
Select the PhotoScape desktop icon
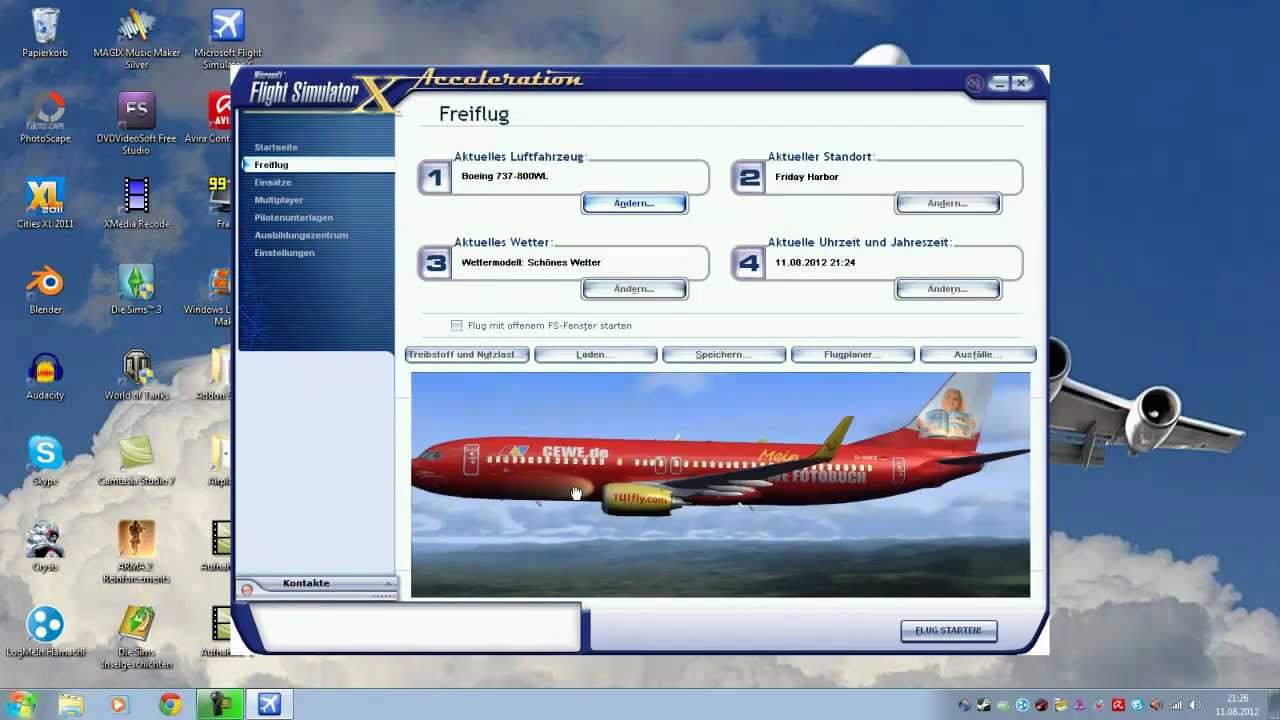click(44, 118)
